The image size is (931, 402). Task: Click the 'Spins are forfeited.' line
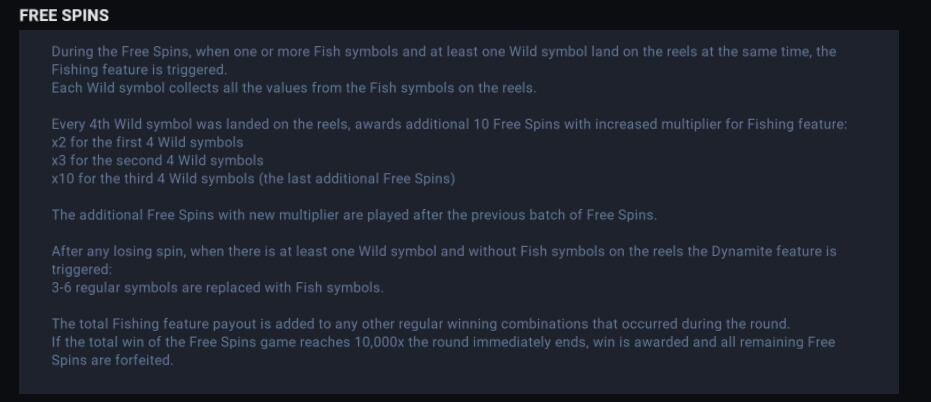112,360
